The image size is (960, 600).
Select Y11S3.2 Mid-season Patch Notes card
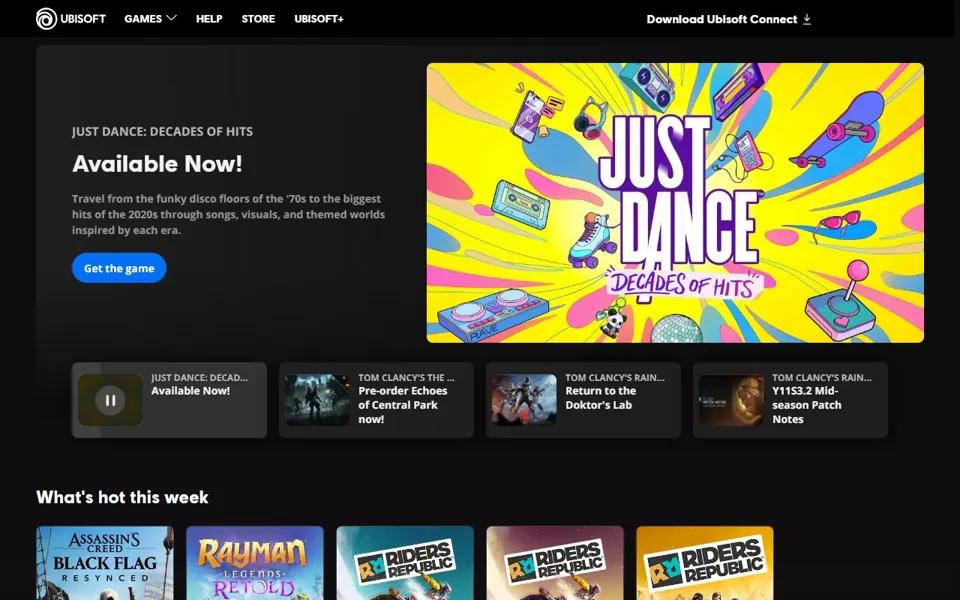[790, 400]
